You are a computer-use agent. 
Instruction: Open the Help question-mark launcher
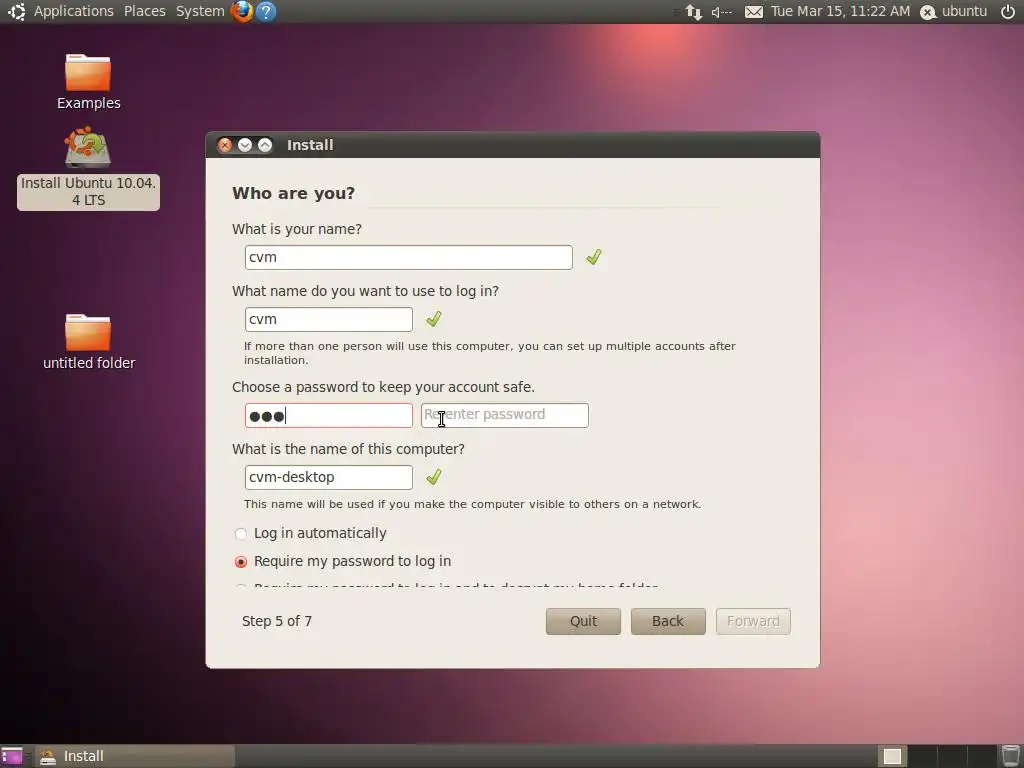click(266, 11)
